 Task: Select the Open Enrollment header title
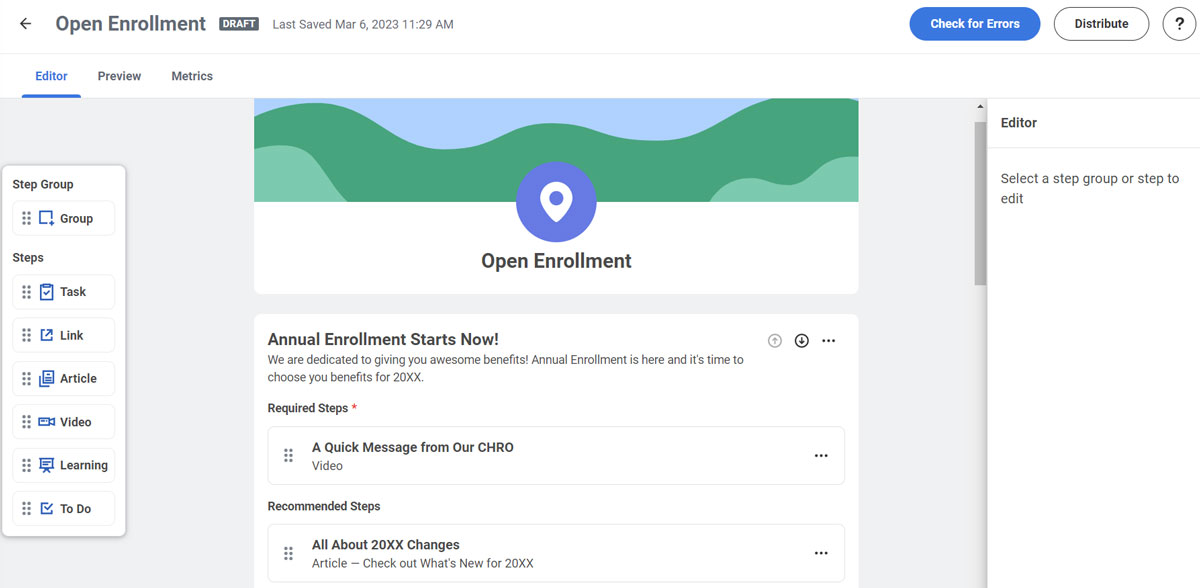click(556, 261)
